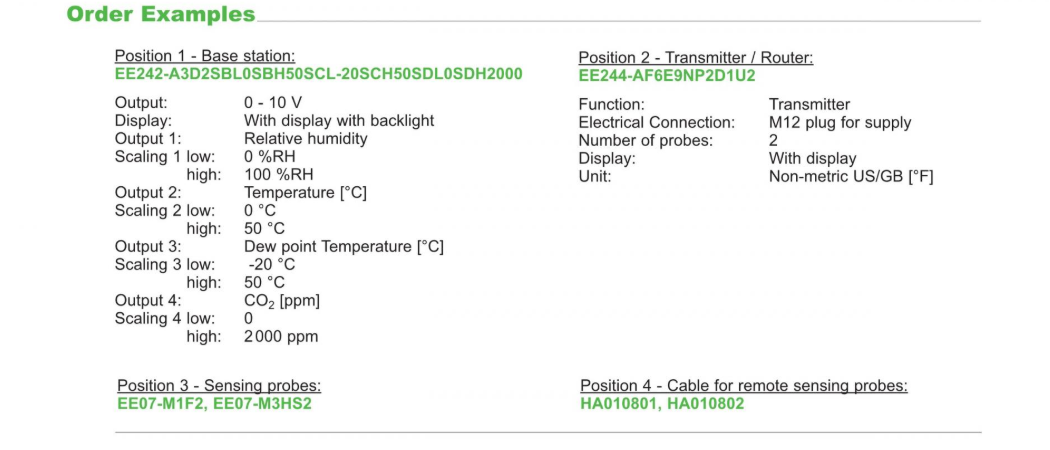The width and height of the screenshot is (1050, 450).
Task: Click the Non-metric US/GB [°F] unit value
Action: (x=850, y=177)
